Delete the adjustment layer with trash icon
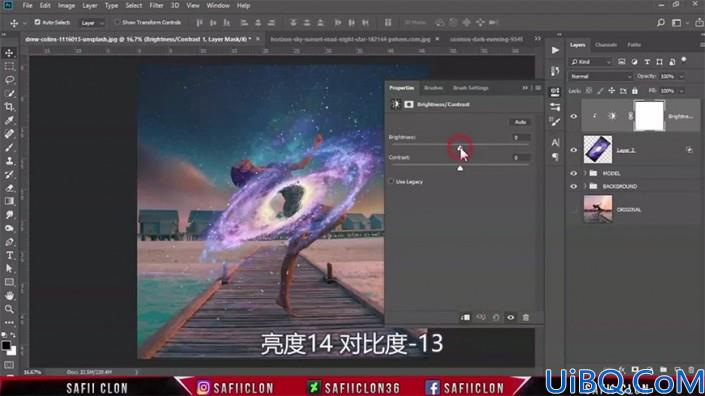The height and width of the screenshot is (396, 705). (x=526, y=317)
